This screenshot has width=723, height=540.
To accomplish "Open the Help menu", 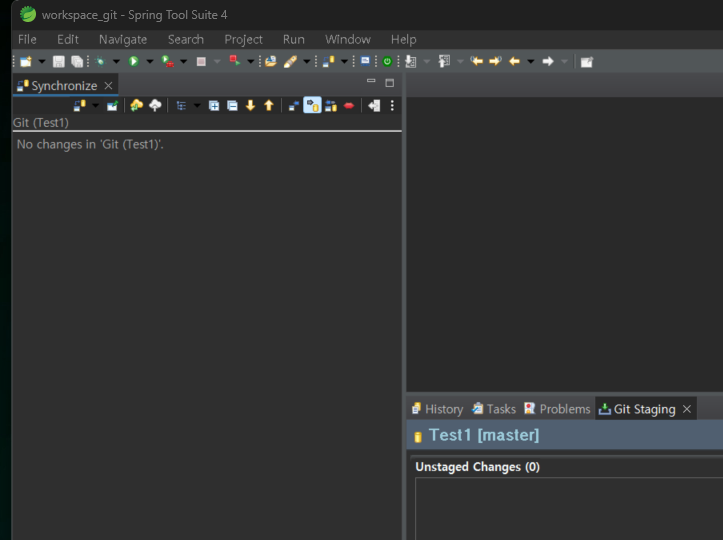I will 403,39.
